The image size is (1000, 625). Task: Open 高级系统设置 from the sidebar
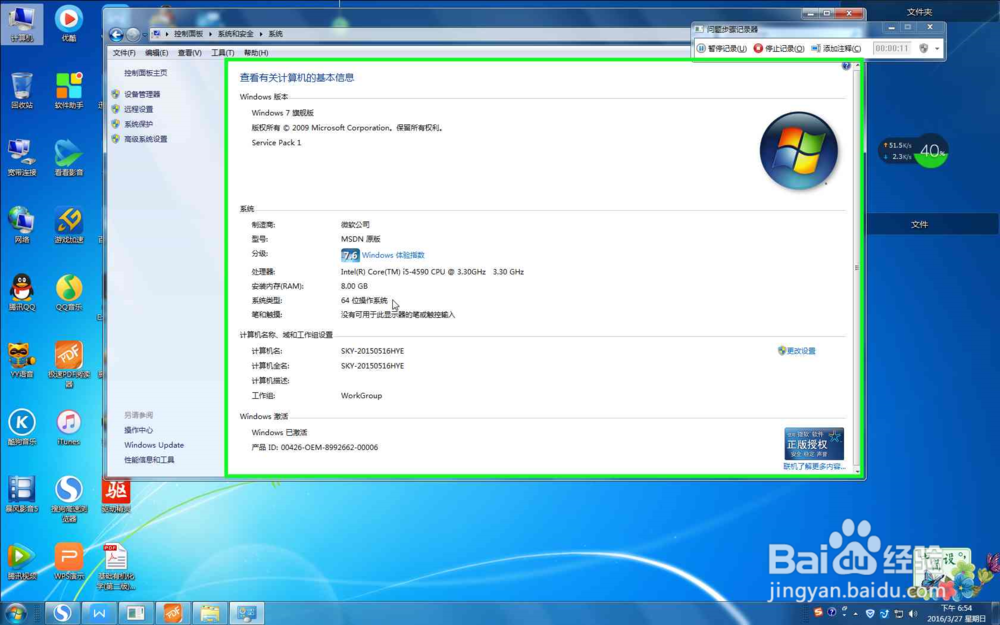pyautogui.click(x=145, y=139)
